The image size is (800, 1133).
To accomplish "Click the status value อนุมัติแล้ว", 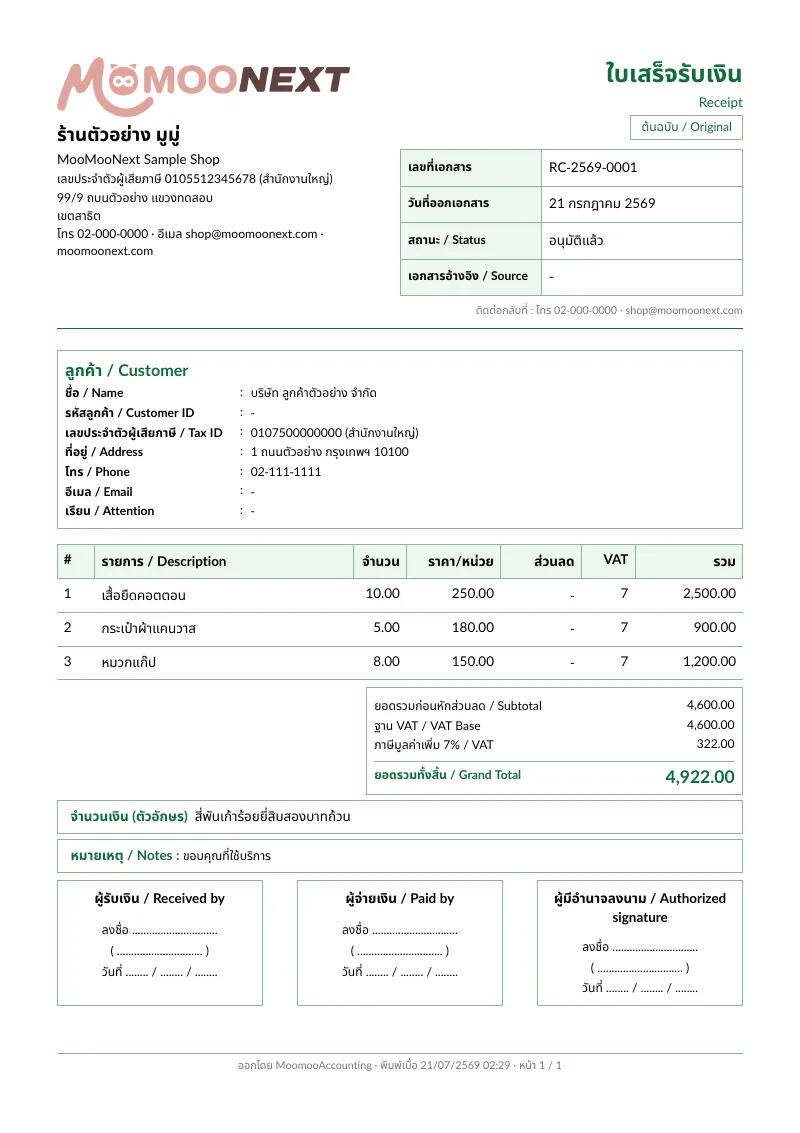I will (576, 240).
